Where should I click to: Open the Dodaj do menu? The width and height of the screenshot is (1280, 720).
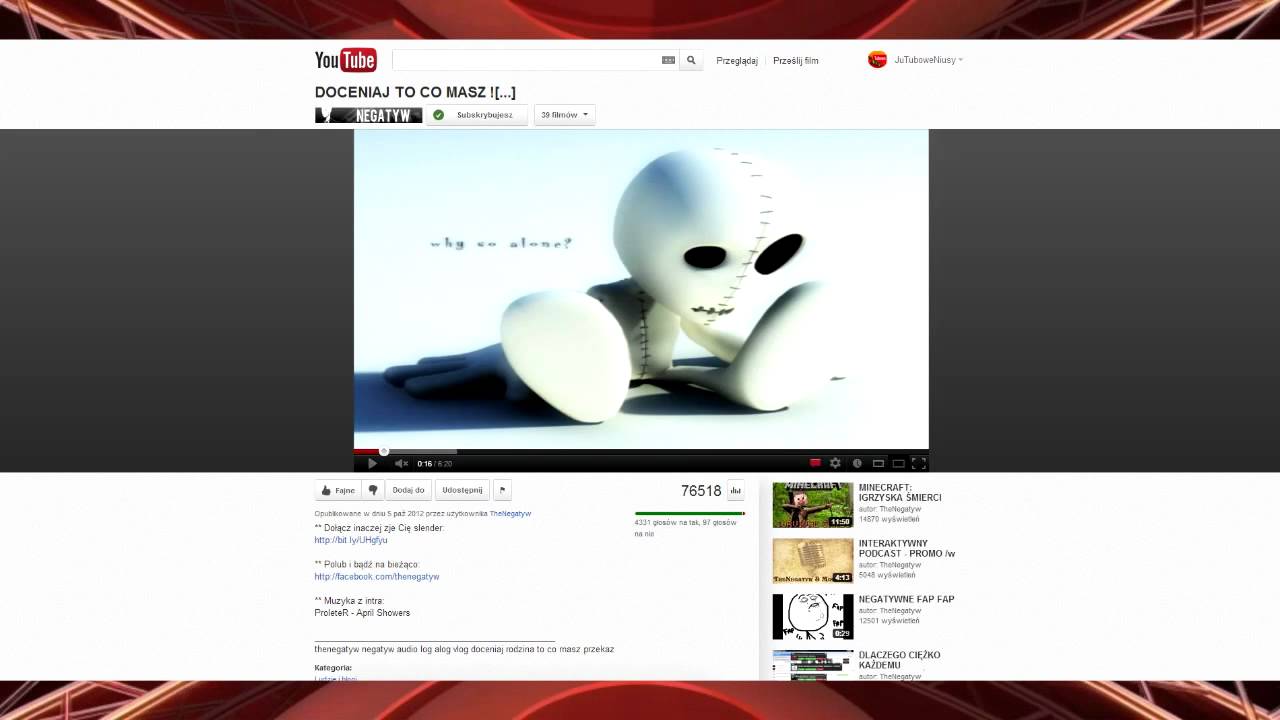409,490
